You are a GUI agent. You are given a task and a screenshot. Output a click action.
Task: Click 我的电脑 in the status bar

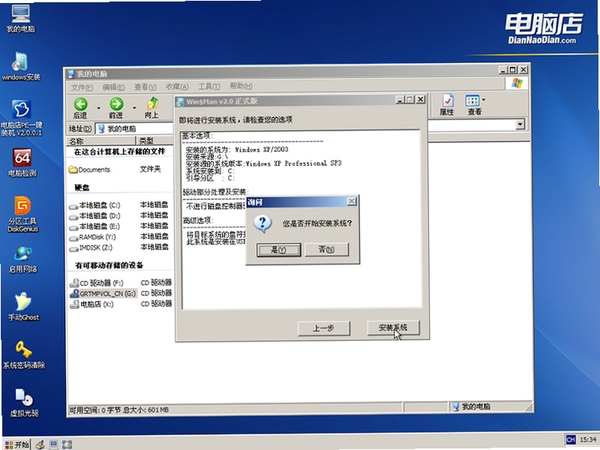tap(472, 406)
